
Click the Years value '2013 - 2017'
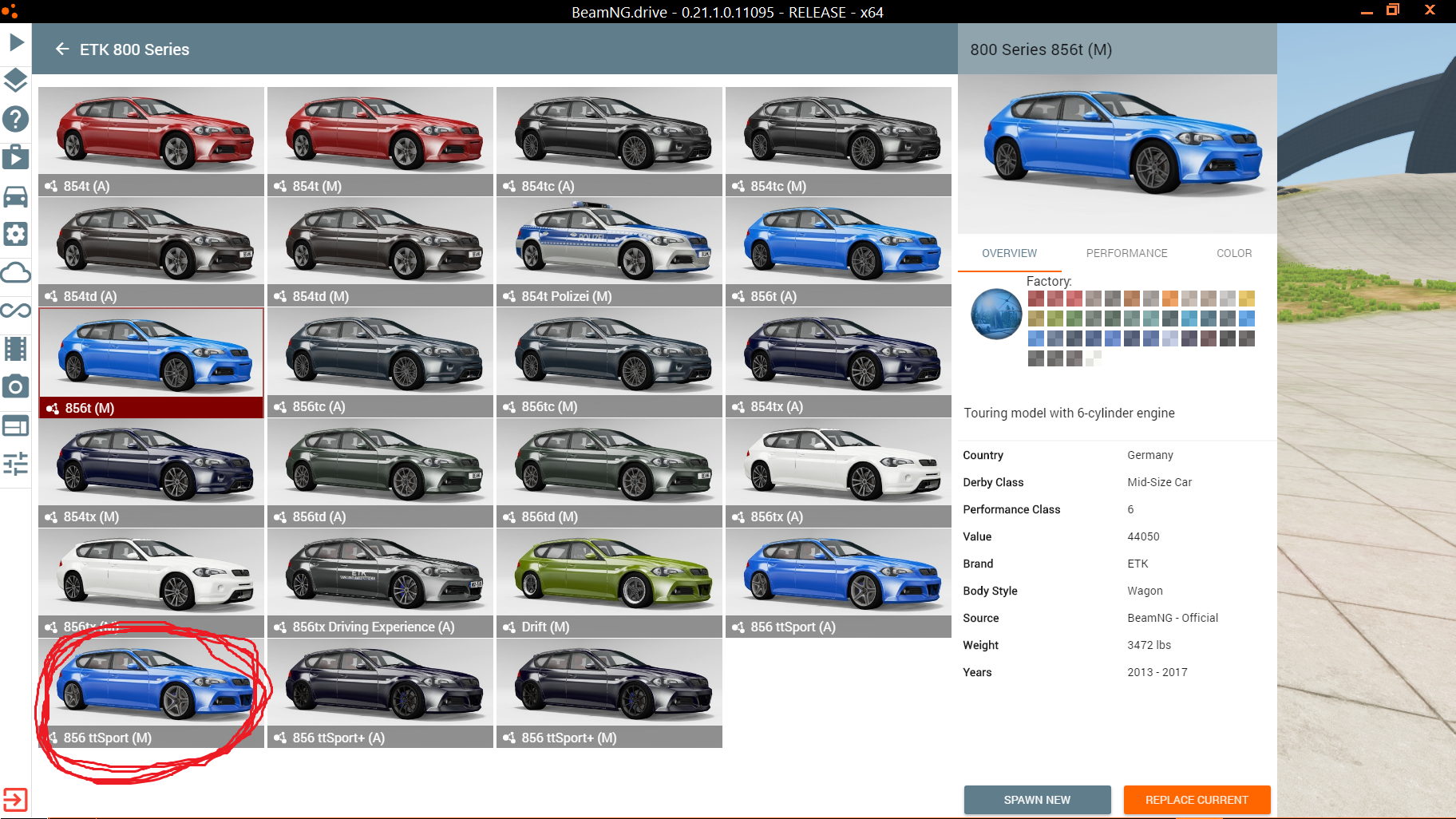1157,672
